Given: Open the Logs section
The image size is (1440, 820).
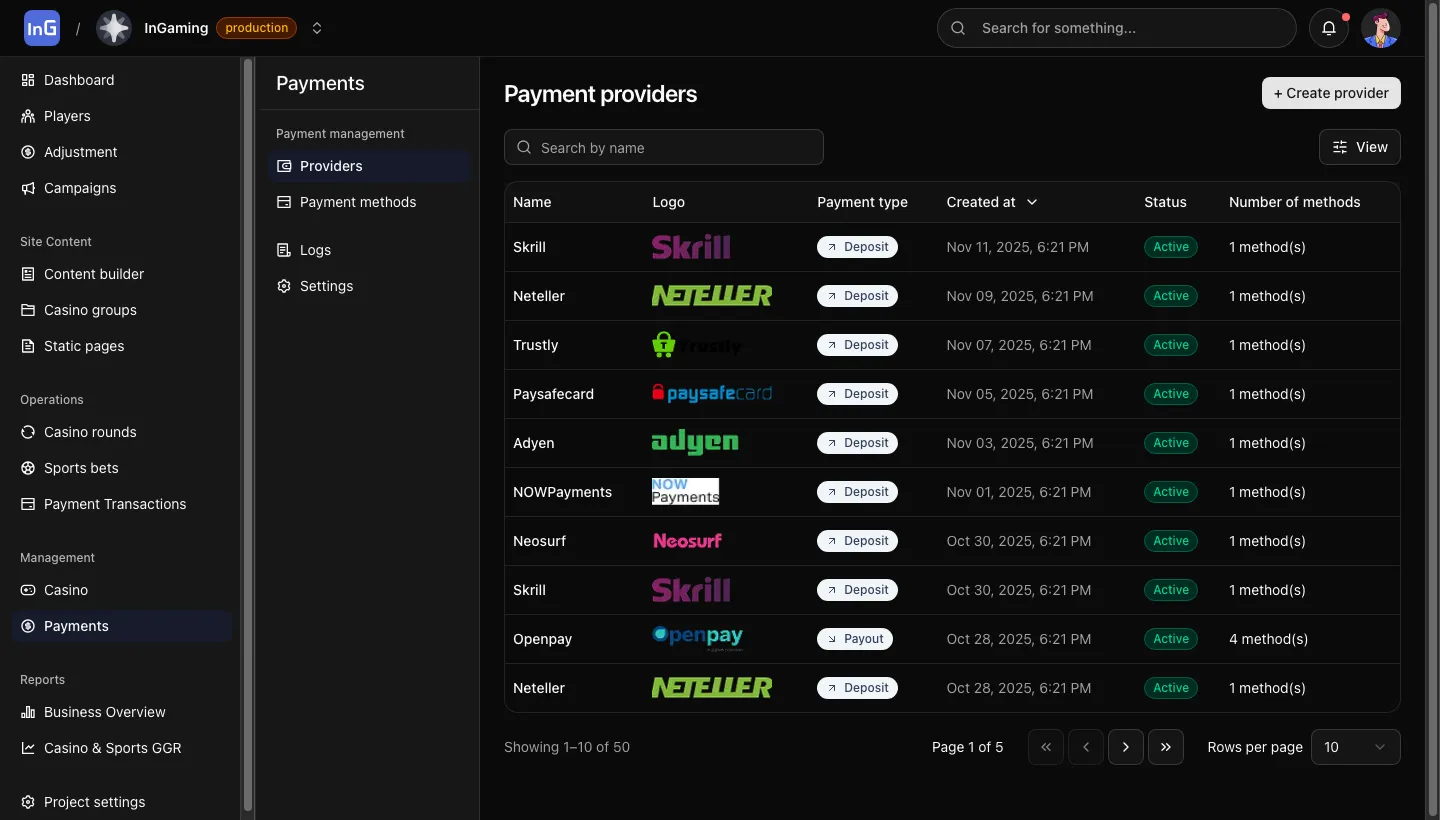Looking at the screenshot, I should 315,250.
